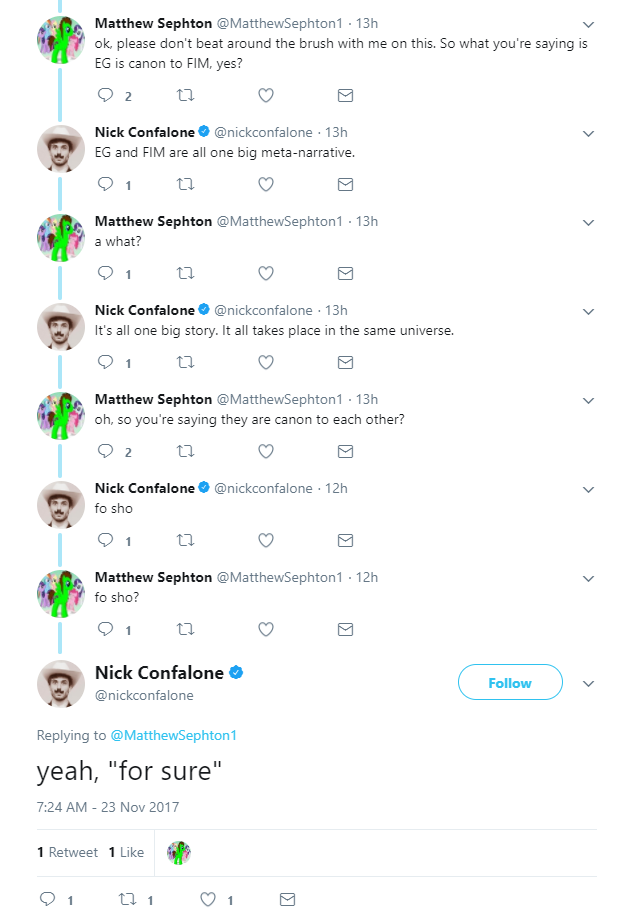Follow Nick Confalone

(x=510, y=683)
